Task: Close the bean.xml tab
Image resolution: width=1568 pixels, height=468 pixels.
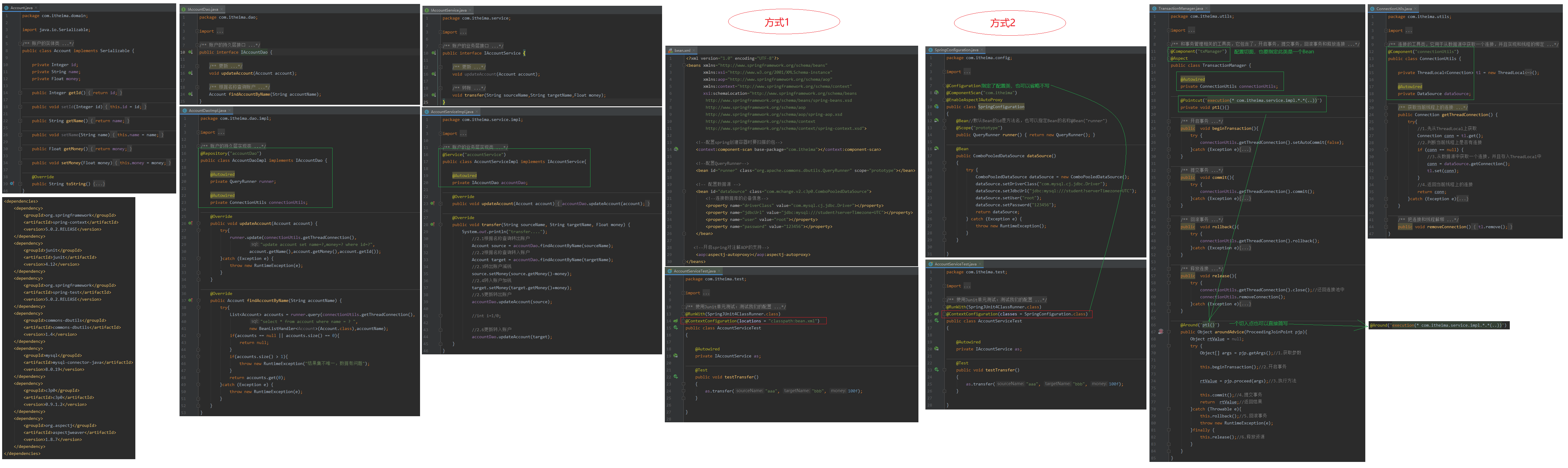Action: [694, 51]
